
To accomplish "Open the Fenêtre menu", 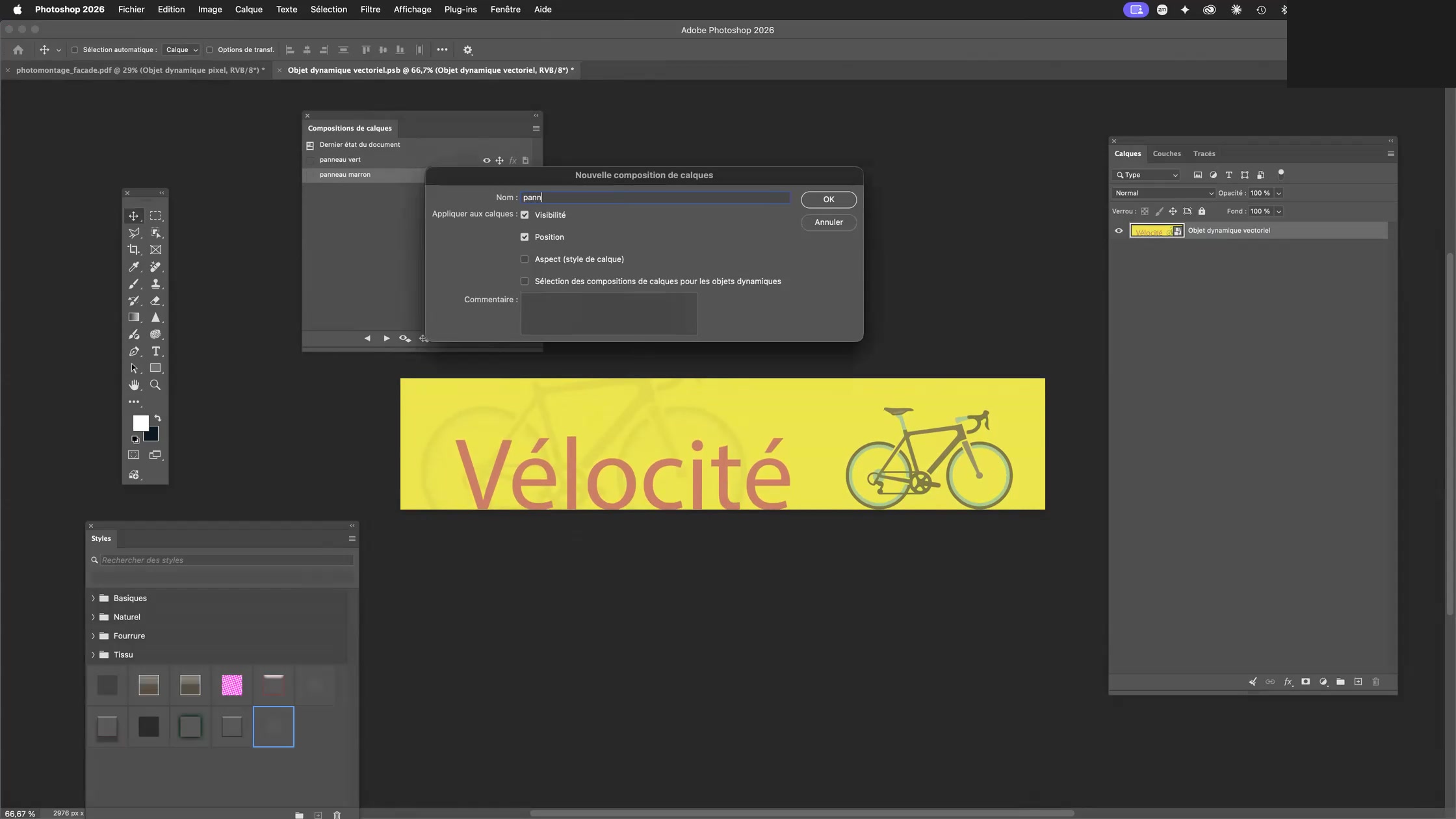I will click(505, 10).
